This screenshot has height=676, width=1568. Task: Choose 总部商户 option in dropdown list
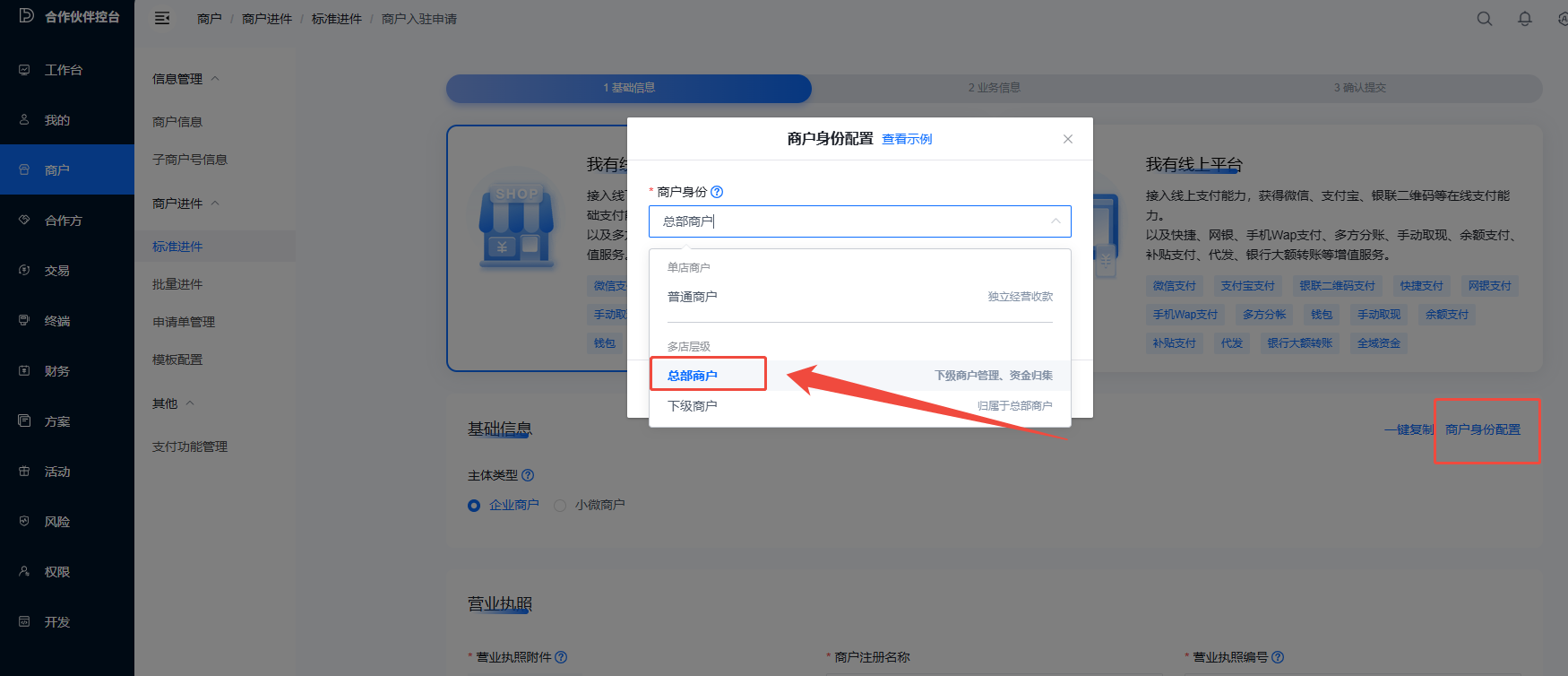point(693,376)
